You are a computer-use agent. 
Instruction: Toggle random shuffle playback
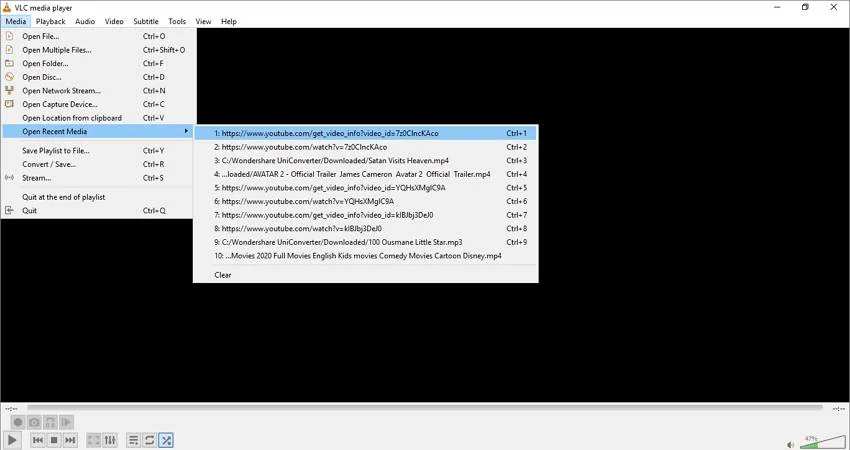click(166, 440)
